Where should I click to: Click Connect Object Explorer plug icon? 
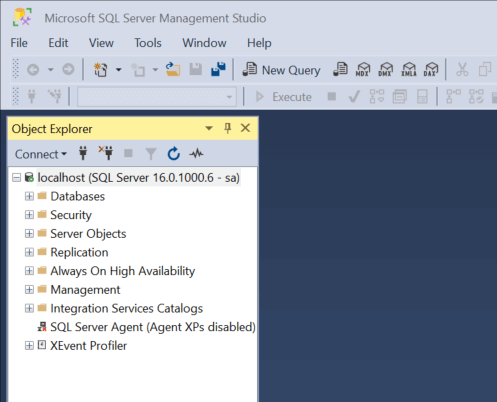coord(83,153)
